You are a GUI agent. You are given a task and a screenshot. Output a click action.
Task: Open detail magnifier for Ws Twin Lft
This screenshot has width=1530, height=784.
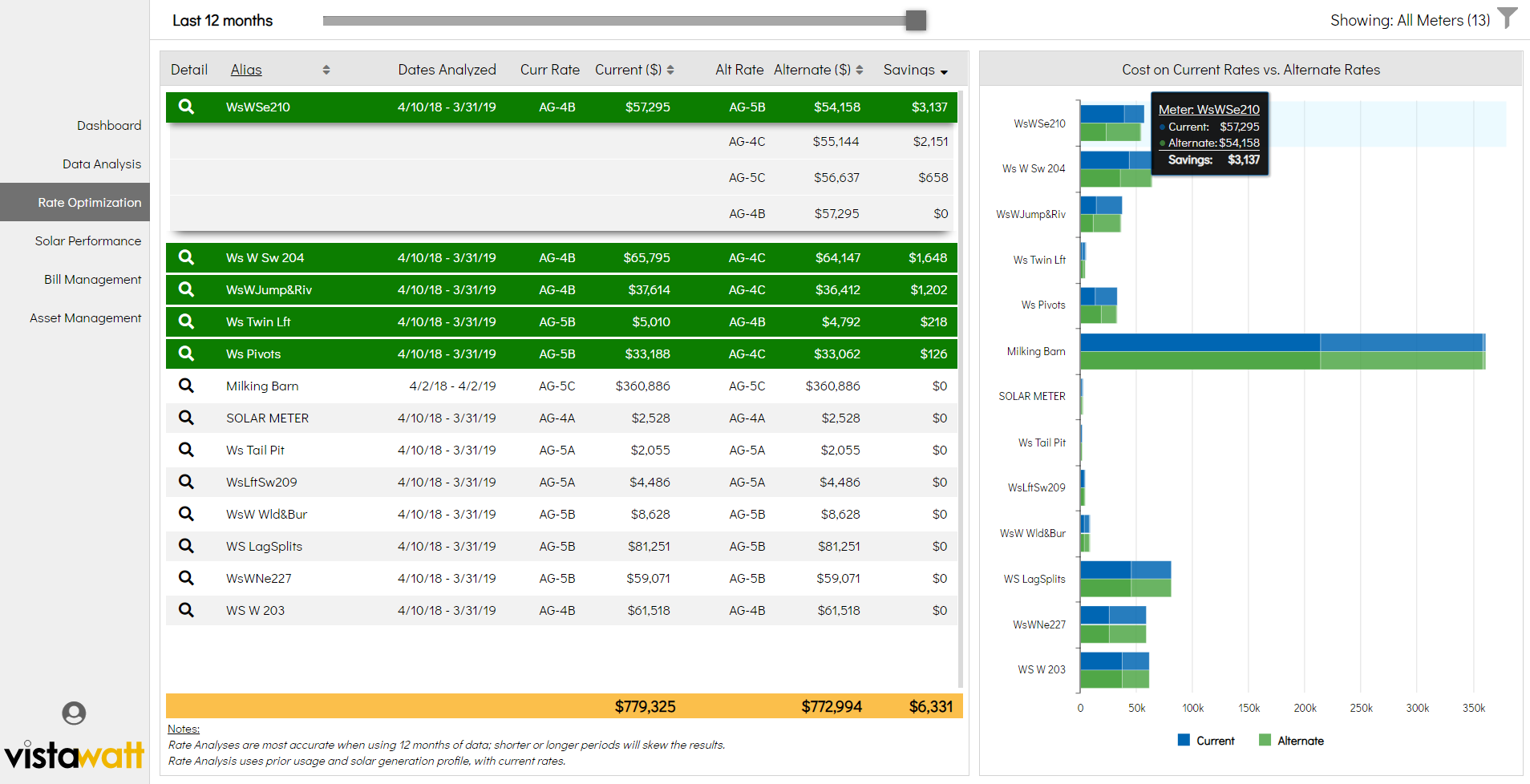(186, 321)
